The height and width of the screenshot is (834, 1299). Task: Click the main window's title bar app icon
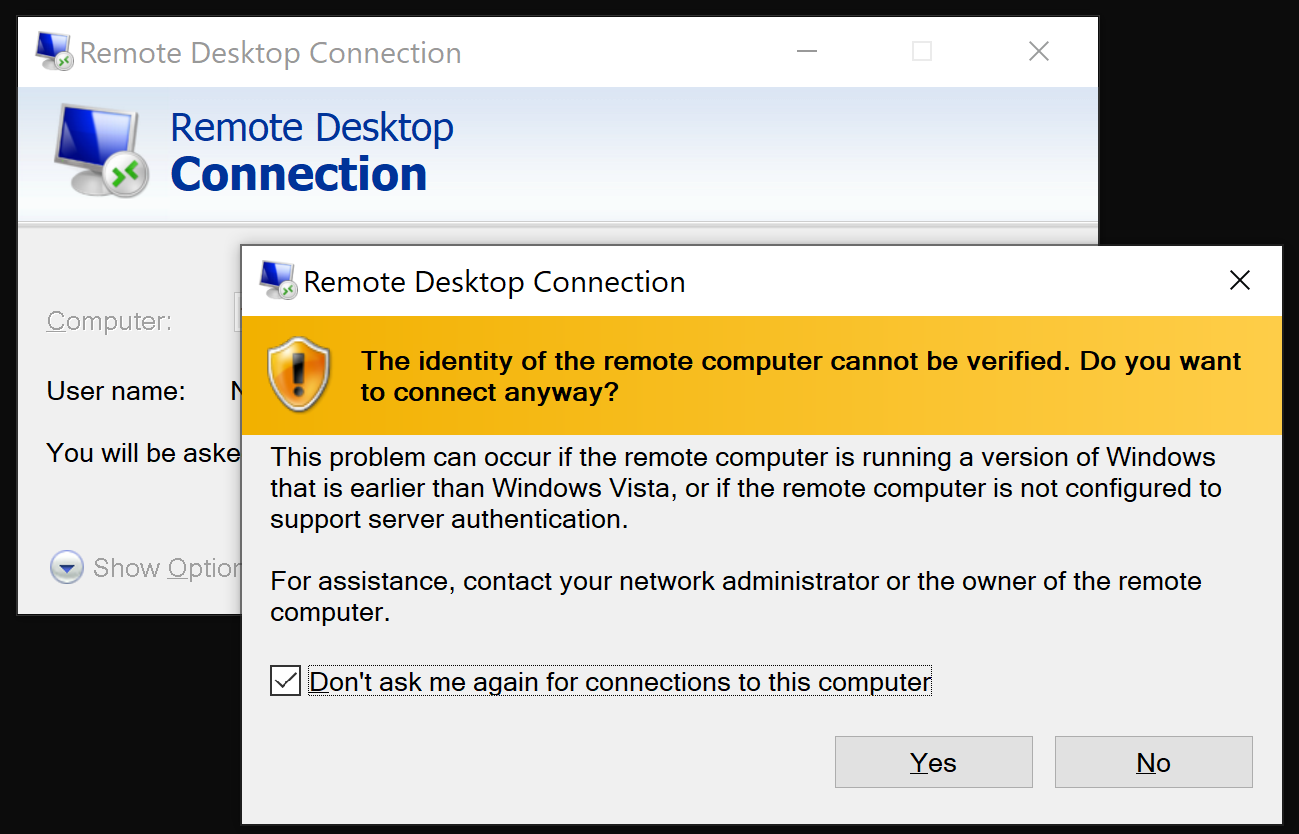(x=54, y=52)
